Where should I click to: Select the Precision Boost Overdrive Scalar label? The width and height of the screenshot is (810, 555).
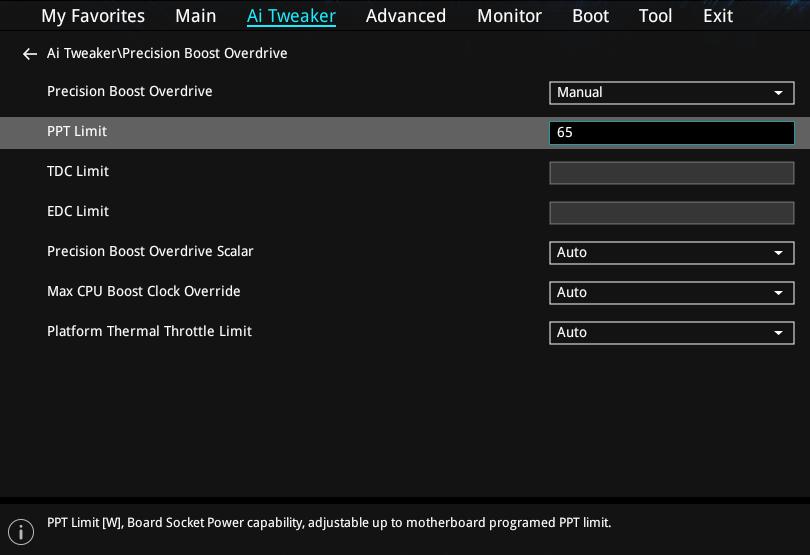tap(150, 251)
